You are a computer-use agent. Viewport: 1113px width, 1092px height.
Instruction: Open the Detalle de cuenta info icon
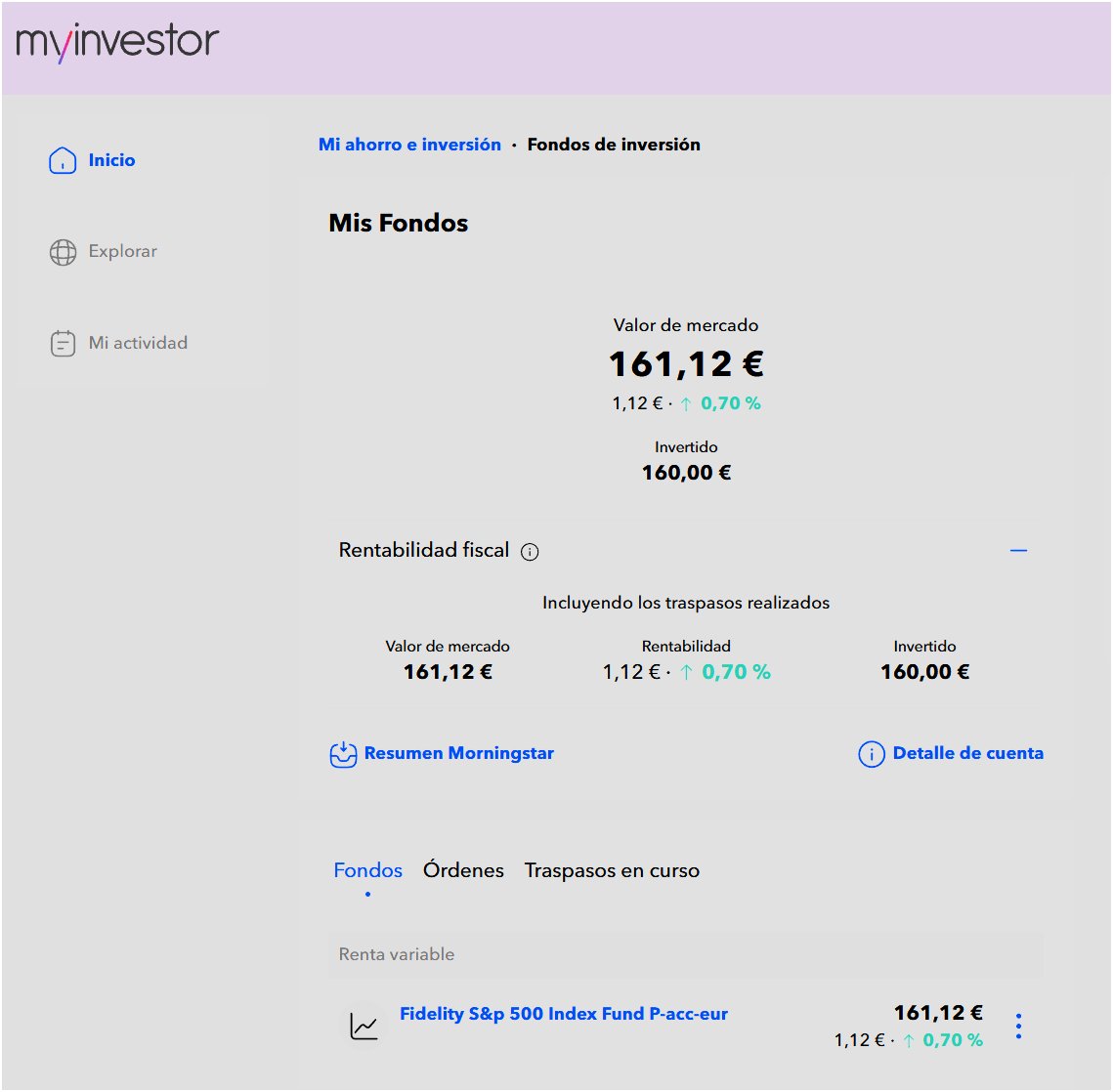click(871, 753)
